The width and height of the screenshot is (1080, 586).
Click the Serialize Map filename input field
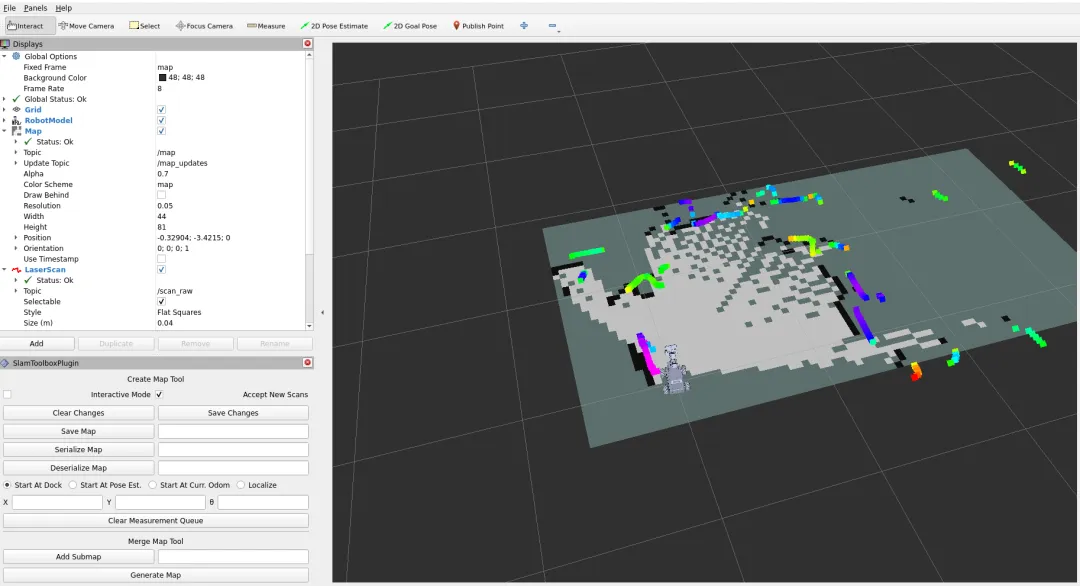[x=233, y=450]
